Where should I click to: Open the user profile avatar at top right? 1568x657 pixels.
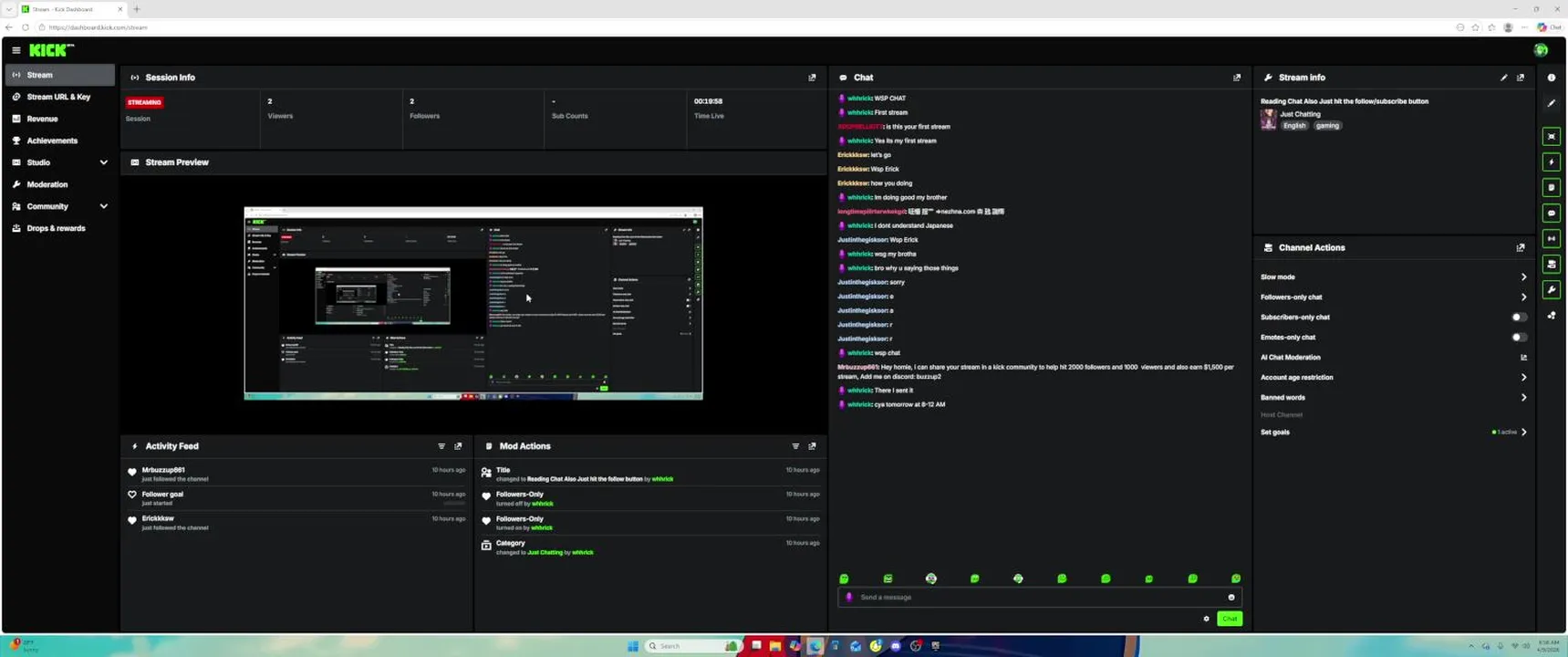(x=1541, y=50)
